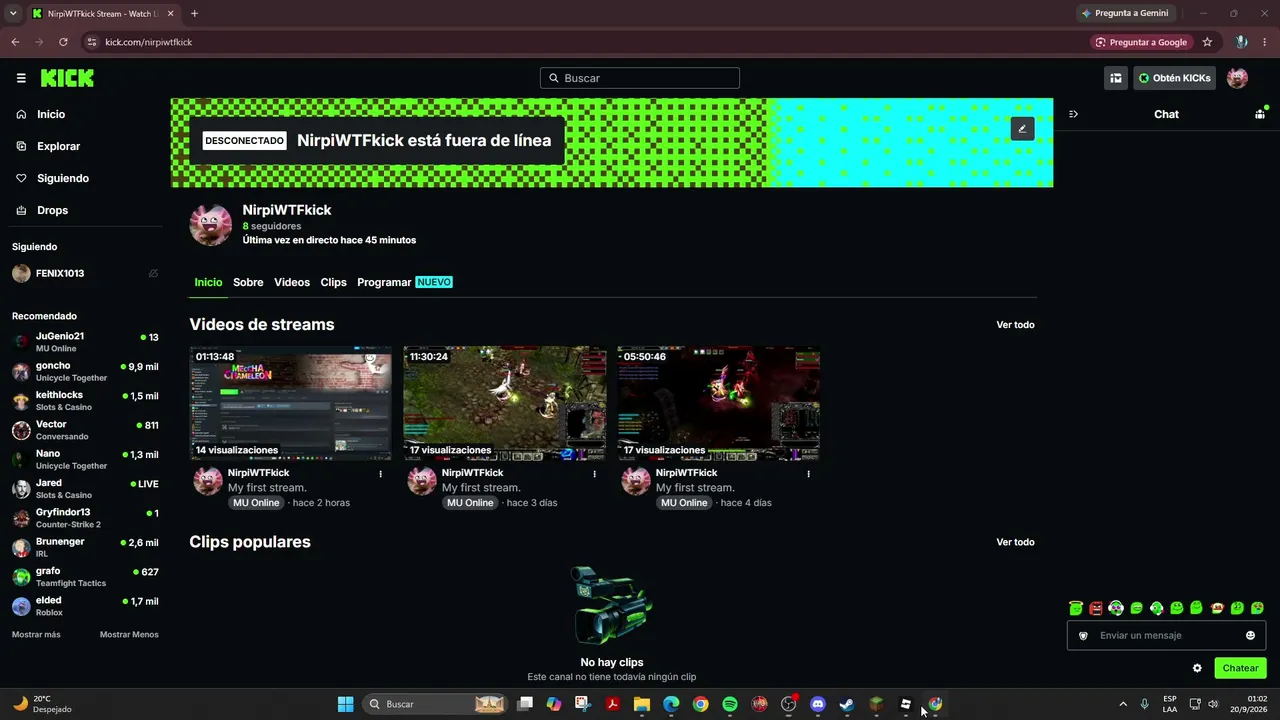Click the Buscar search field on Kick
The height and width of the screenshot is (720, 1280).
640,78
